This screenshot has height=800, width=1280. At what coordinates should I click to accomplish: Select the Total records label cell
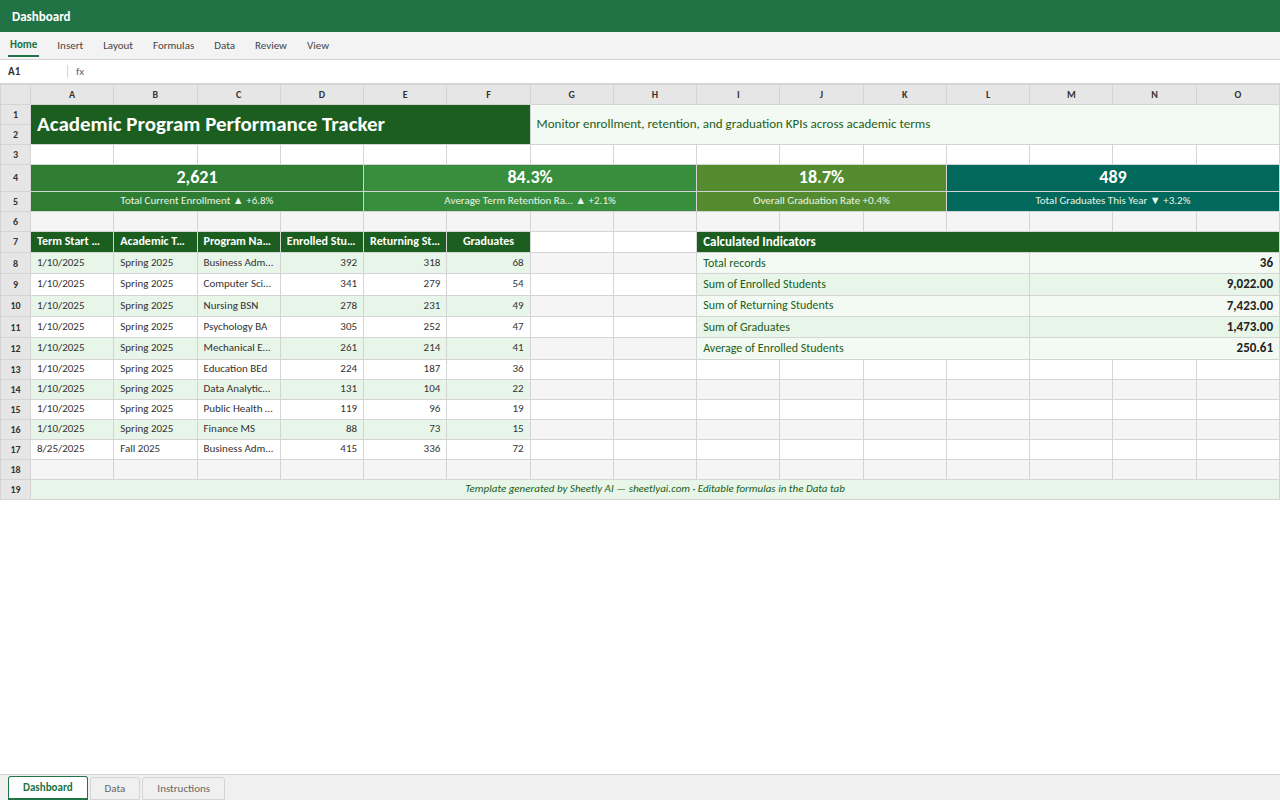coord(863,263)
